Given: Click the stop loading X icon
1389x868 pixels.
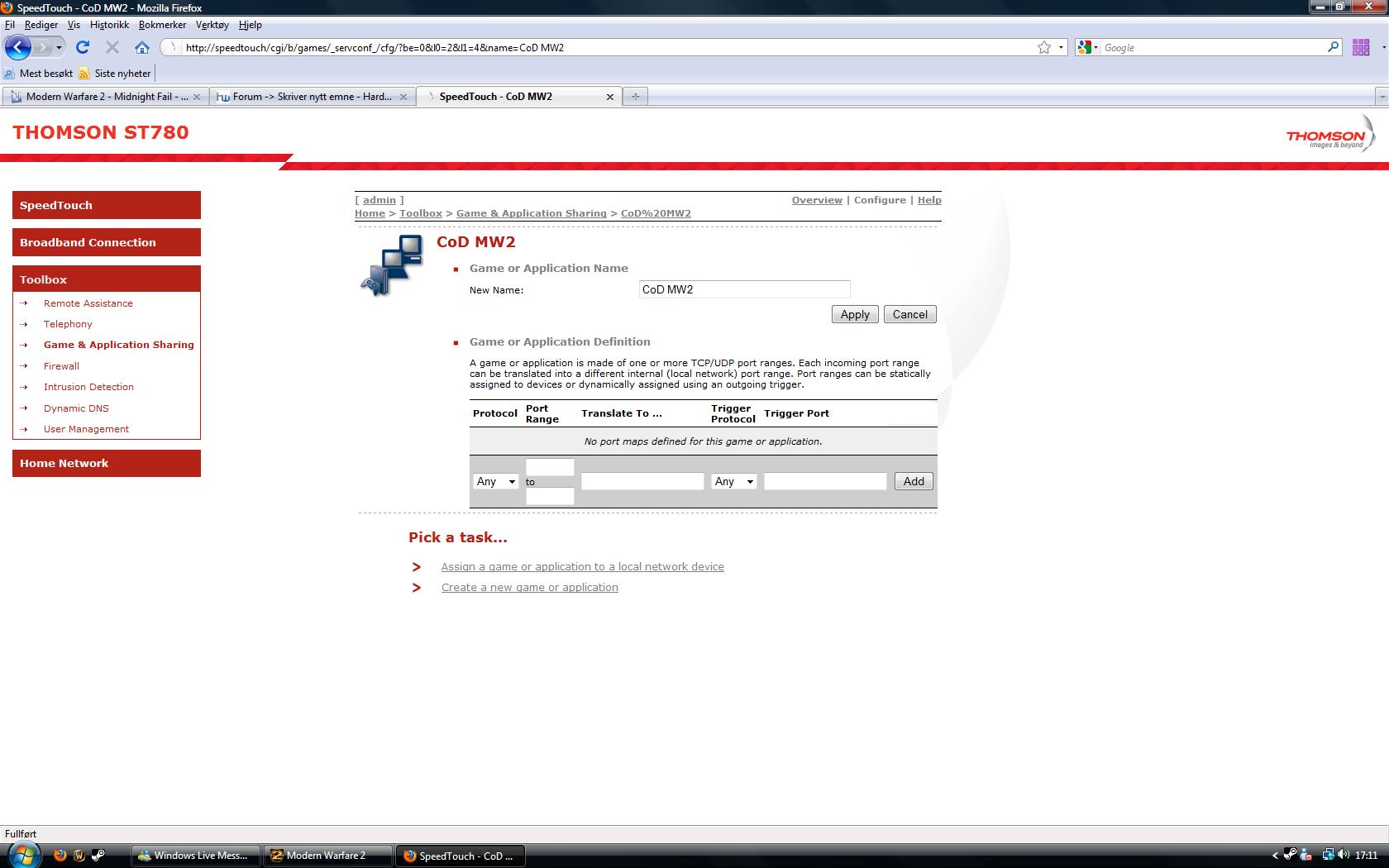Looking at the screenshot, I should point(112,47).
